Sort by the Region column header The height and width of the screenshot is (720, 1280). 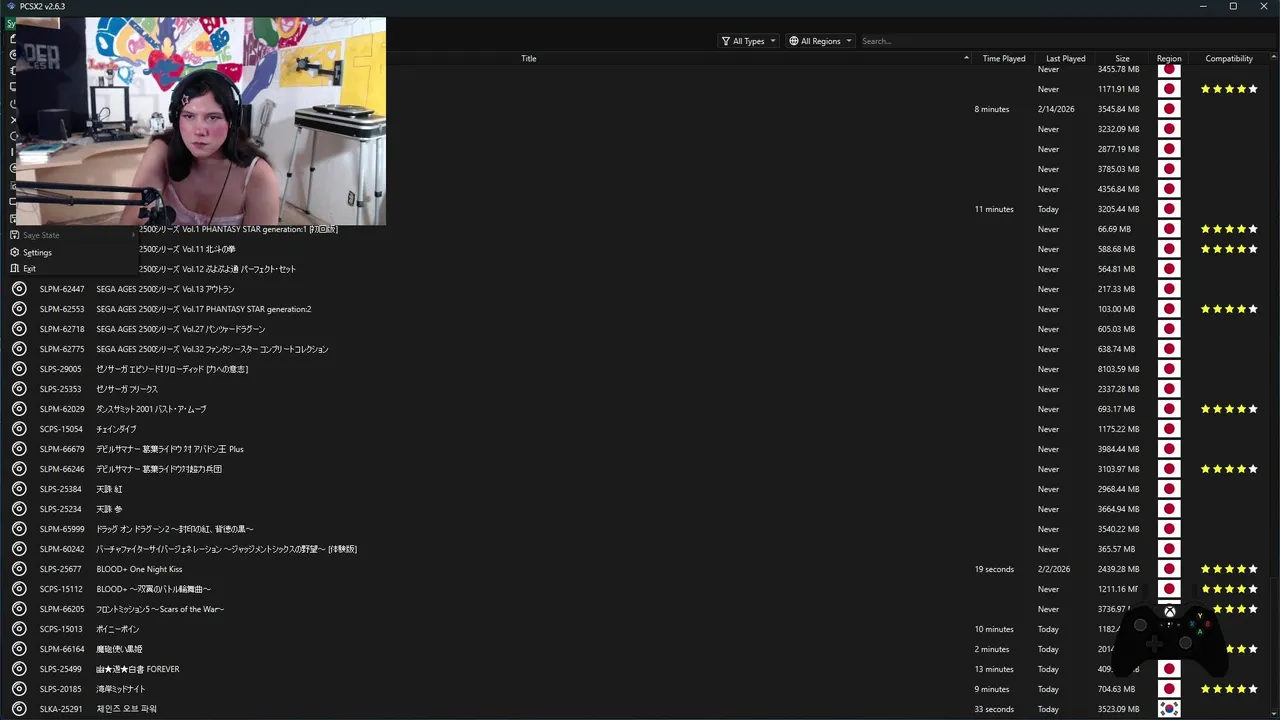1169,59
